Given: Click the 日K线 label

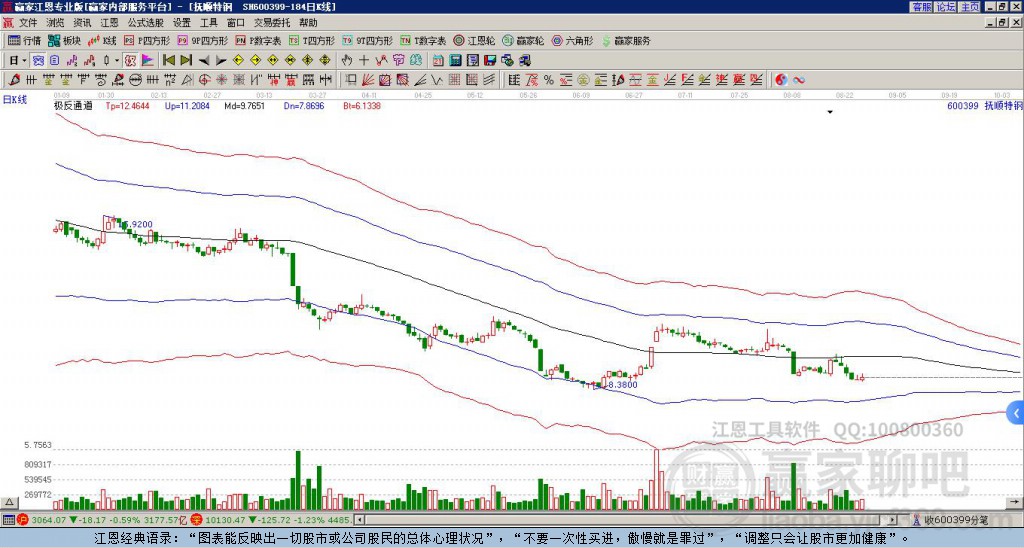Looking at the screenshot, I should click(x=14, y=100).
